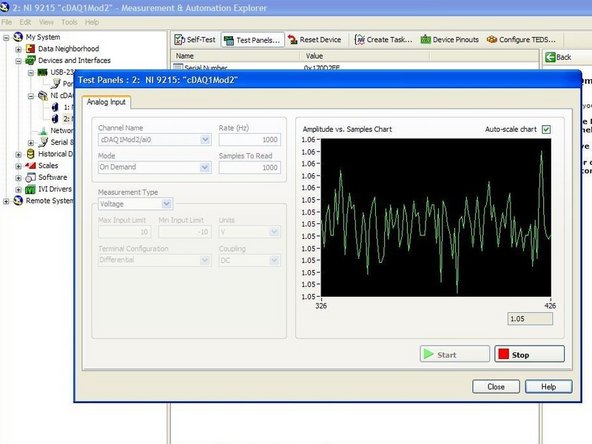Select the Scales icon in tree

pyautogui.click(x=31, y=165)
